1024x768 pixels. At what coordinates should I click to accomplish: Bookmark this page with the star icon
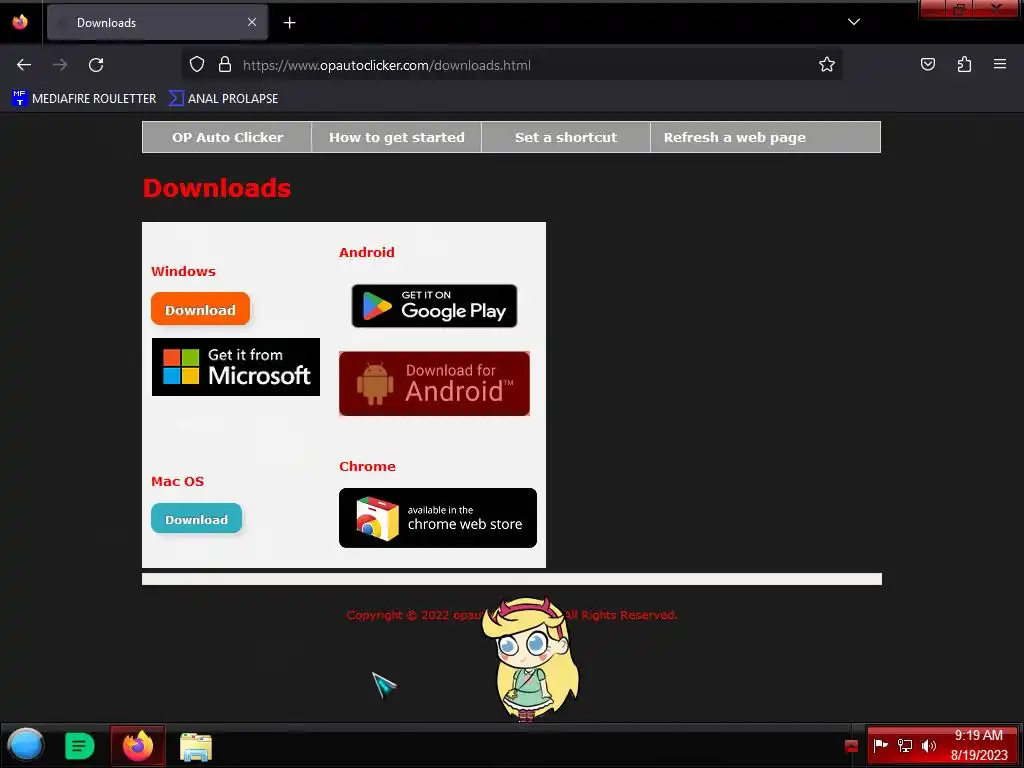827,65
